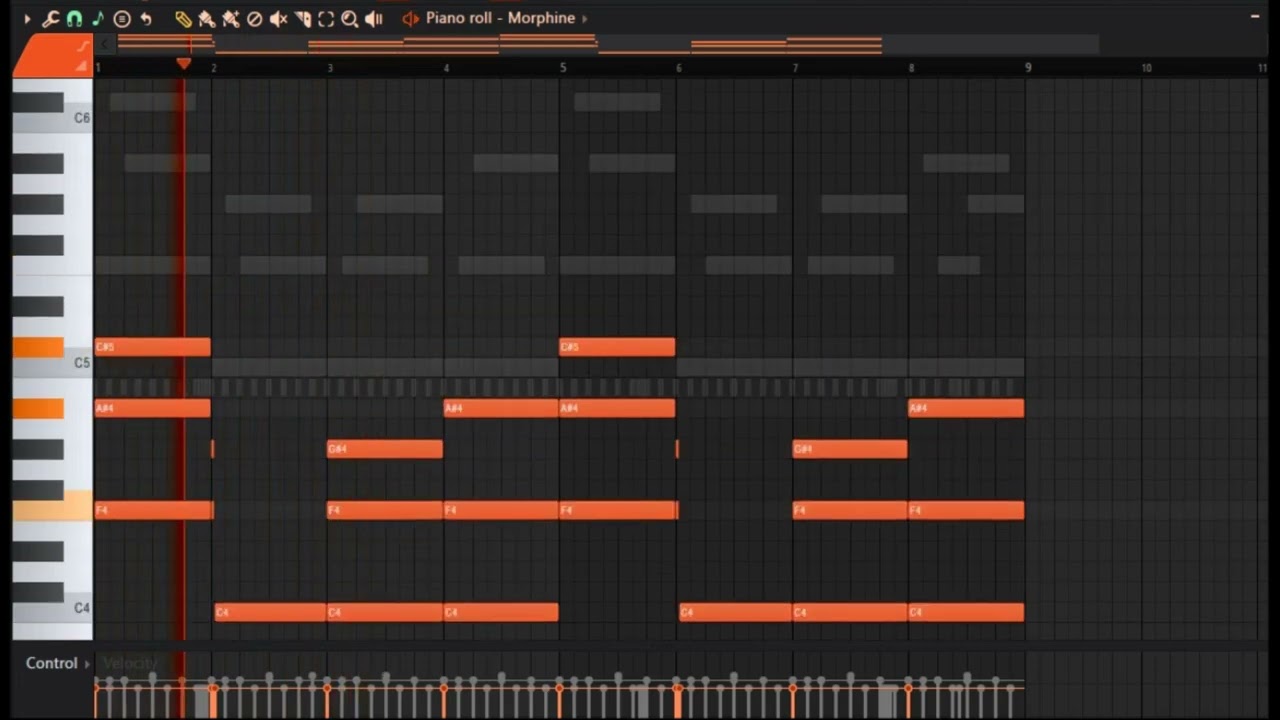
Task: Select the Draw pencil tool
Action: (183, 18)
